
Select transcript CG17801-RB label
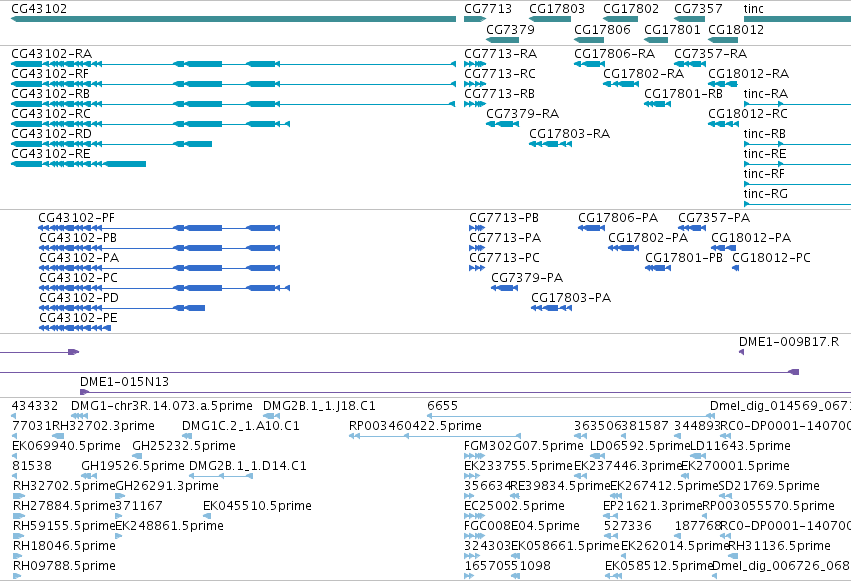[683, 94]
